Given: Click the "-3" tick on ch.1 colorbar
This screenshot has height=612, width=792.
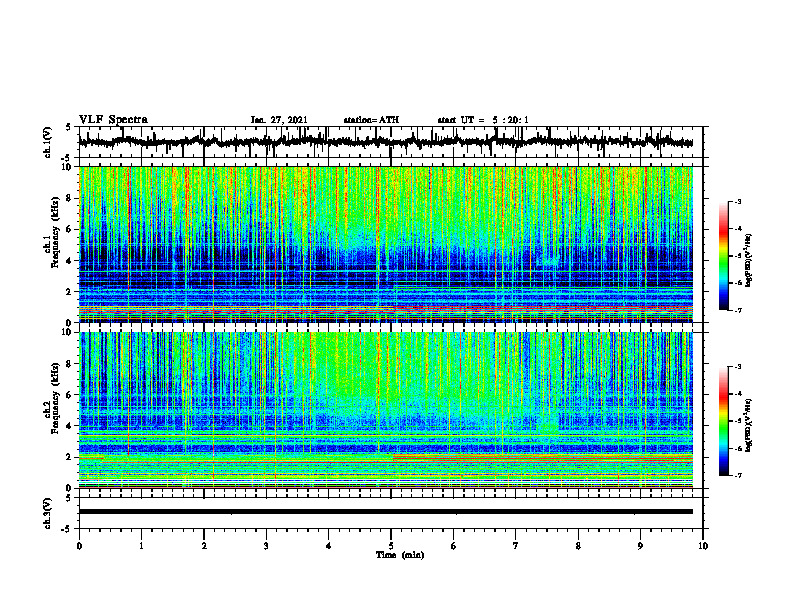Looking at the screenshot, I should pyautogui.click(x=737, y=201).
